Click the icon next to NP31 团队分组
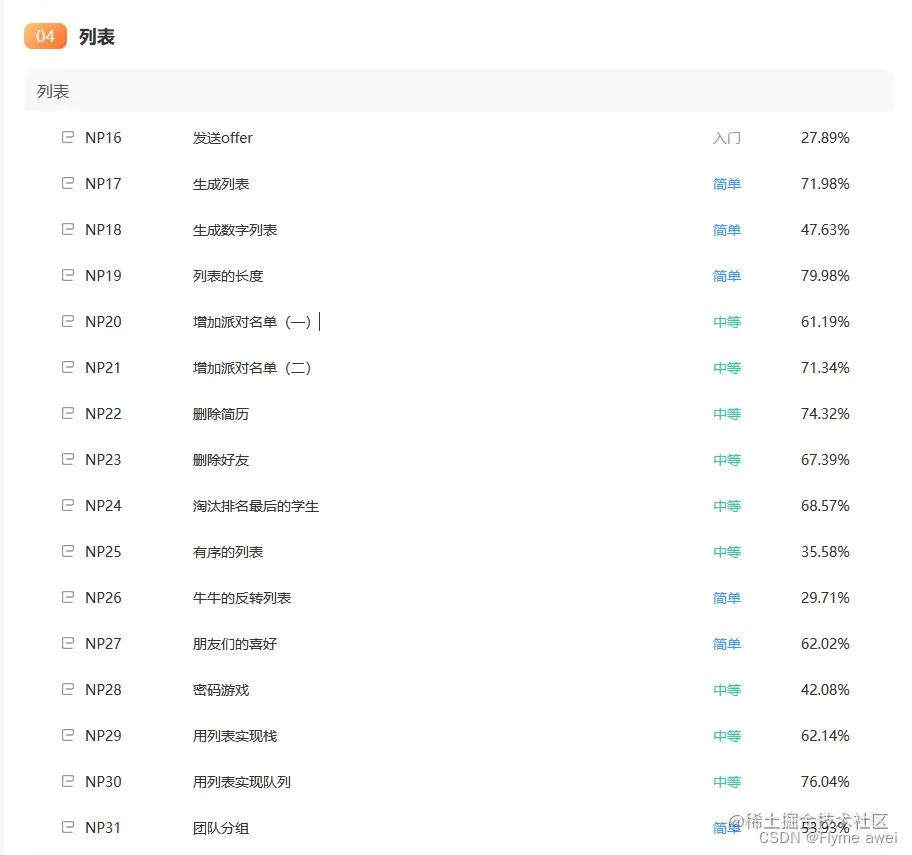 click(x=68, y=827)
